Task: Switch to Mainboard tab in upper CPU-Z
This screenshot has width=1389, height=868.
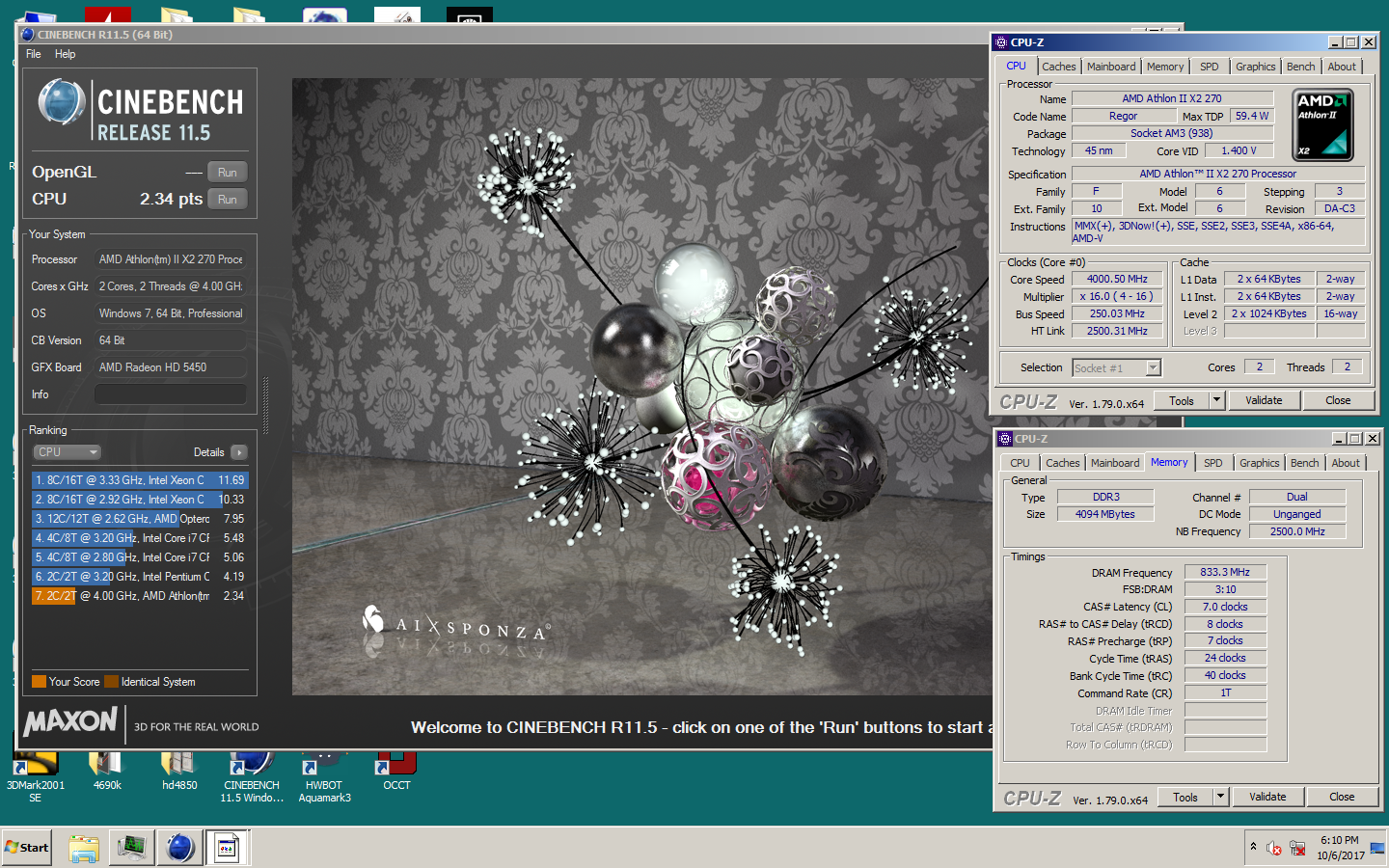Action: pos(1111,67)
